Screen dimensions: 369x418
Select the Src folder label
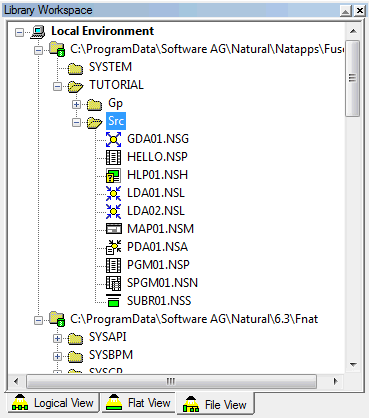(x=116, y=121)
